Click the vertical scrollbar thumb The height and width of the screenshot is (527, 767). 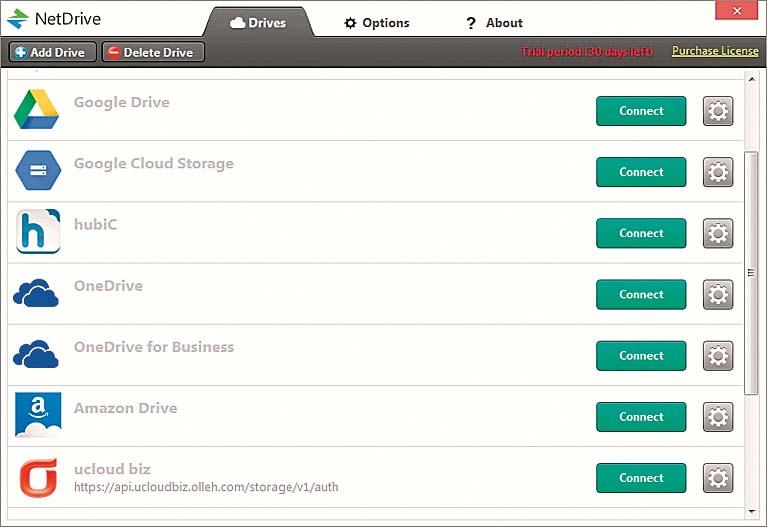752,272
